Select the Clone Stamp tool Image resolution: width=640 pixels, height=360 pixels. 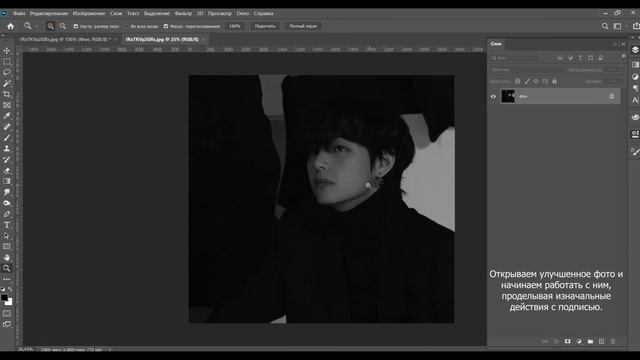point(7,149)
